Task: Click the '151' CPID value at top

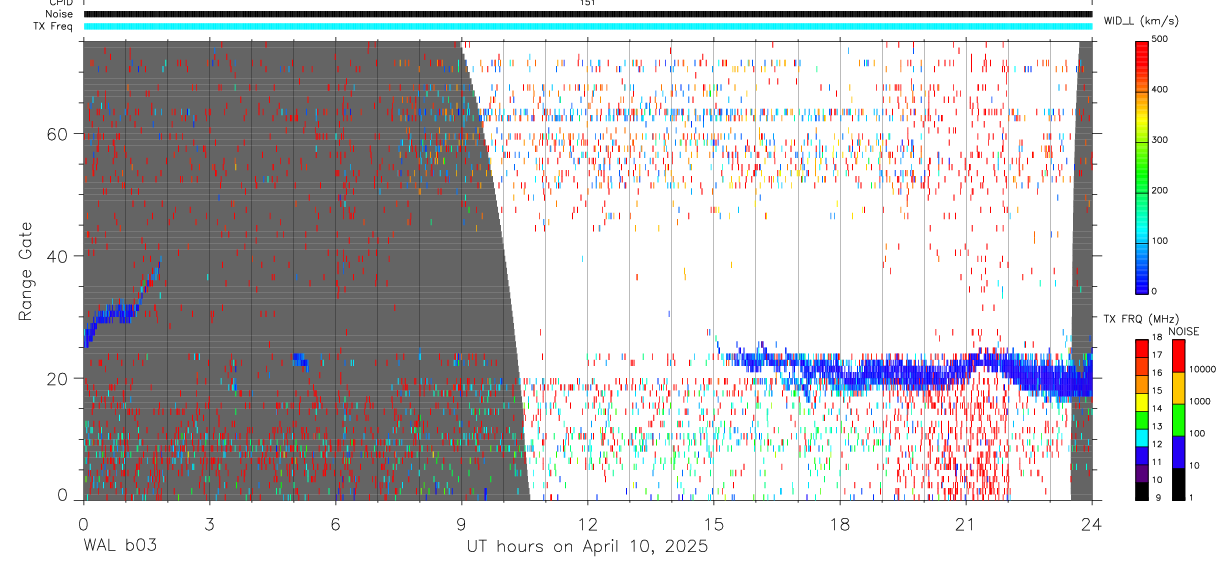Action: coord(586,3)
